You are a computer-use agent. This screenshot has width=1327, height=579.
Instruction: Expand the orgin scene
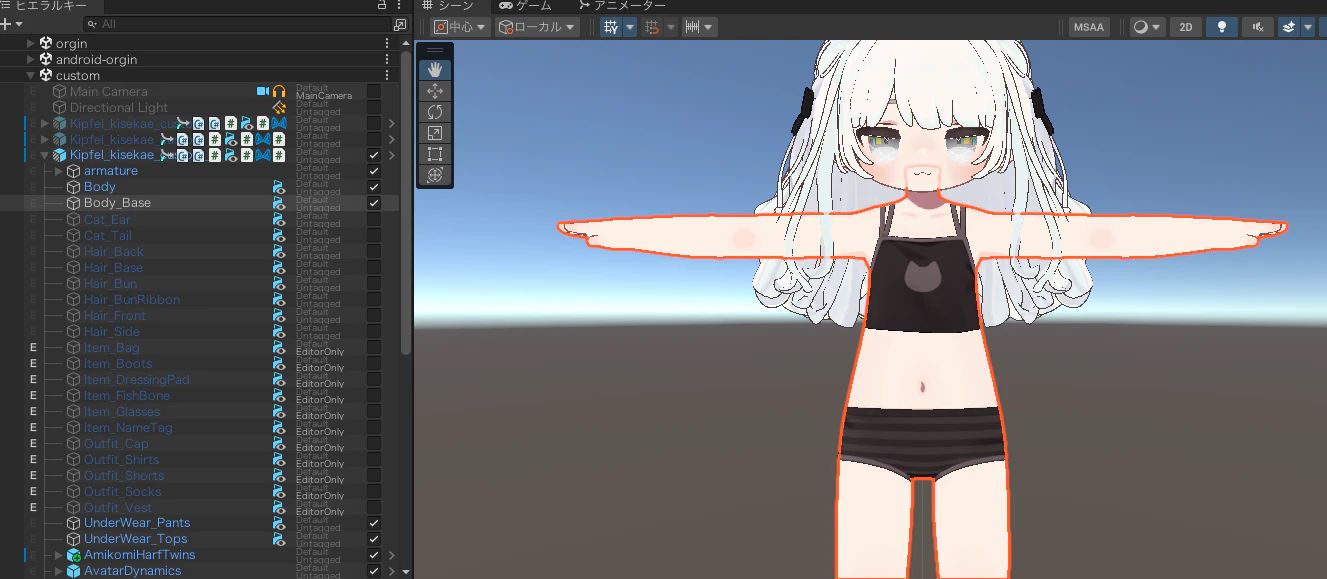[x=31, y=43]
